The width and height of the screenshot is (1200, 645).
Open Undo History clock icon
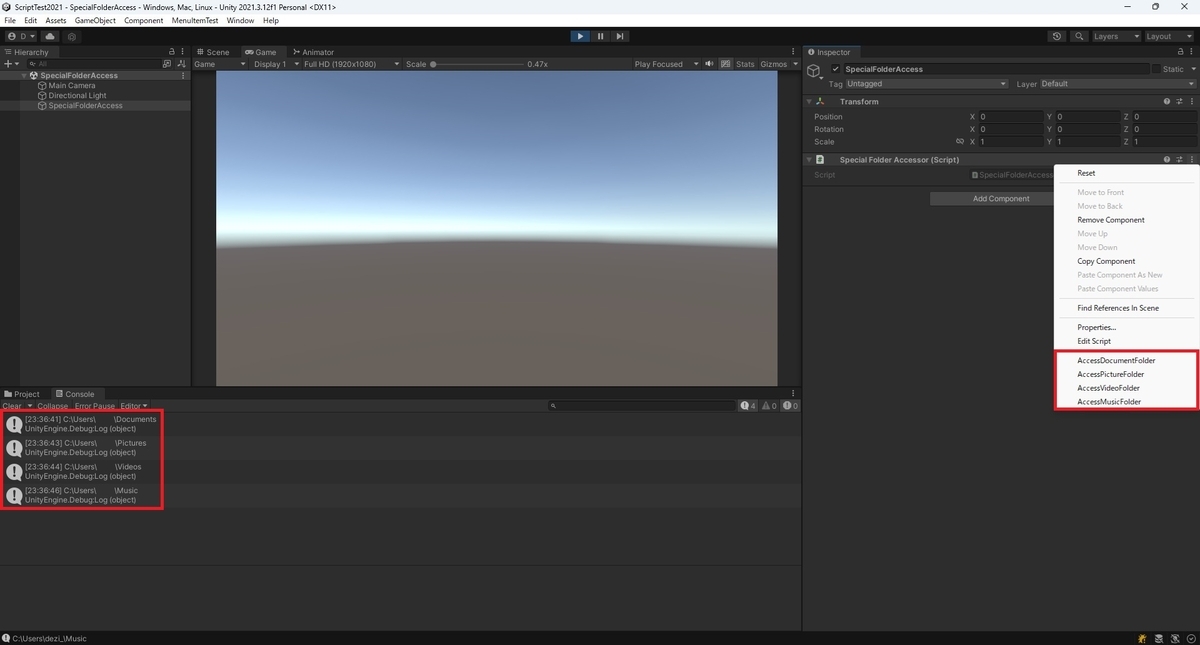coord(1058,36)
